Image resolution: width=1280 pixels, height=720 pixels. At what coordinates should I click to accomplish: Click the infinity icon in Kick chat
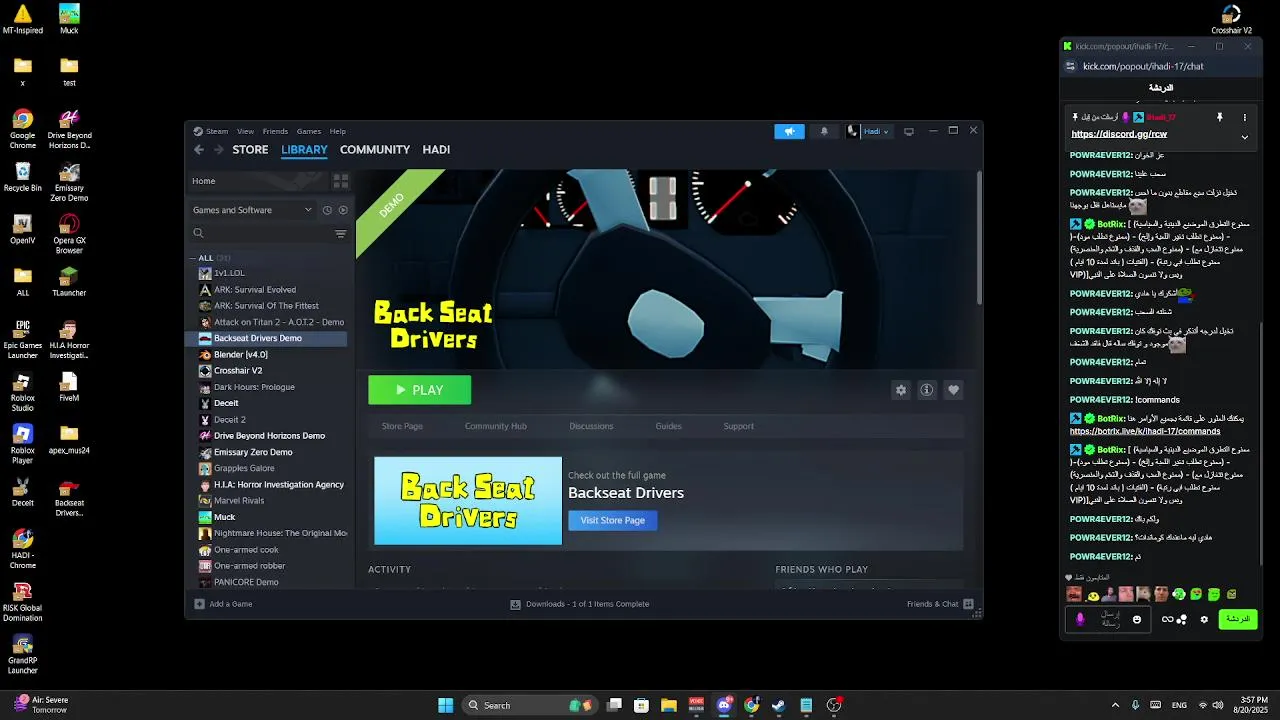1167,620
